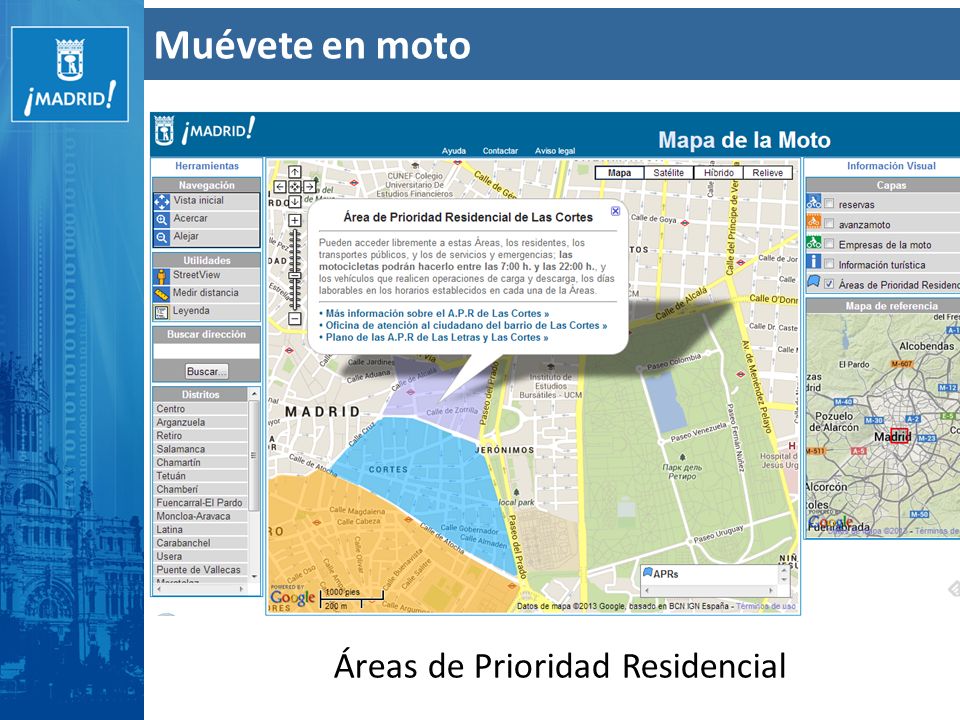Open Más información sobre el A.P.R de Las Cortes
Viewport: 960px width, 720px height.
[437, 313]
